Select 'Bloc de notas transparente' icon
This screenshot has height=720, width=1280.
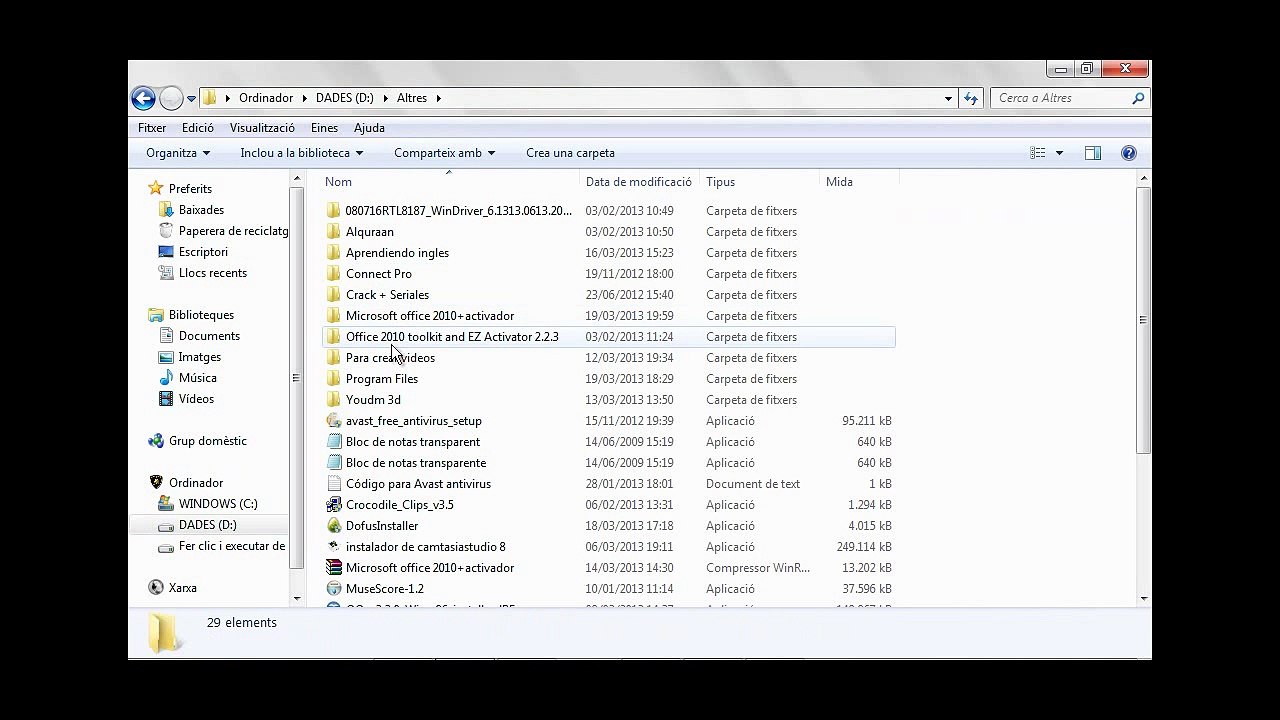[334, 463]
